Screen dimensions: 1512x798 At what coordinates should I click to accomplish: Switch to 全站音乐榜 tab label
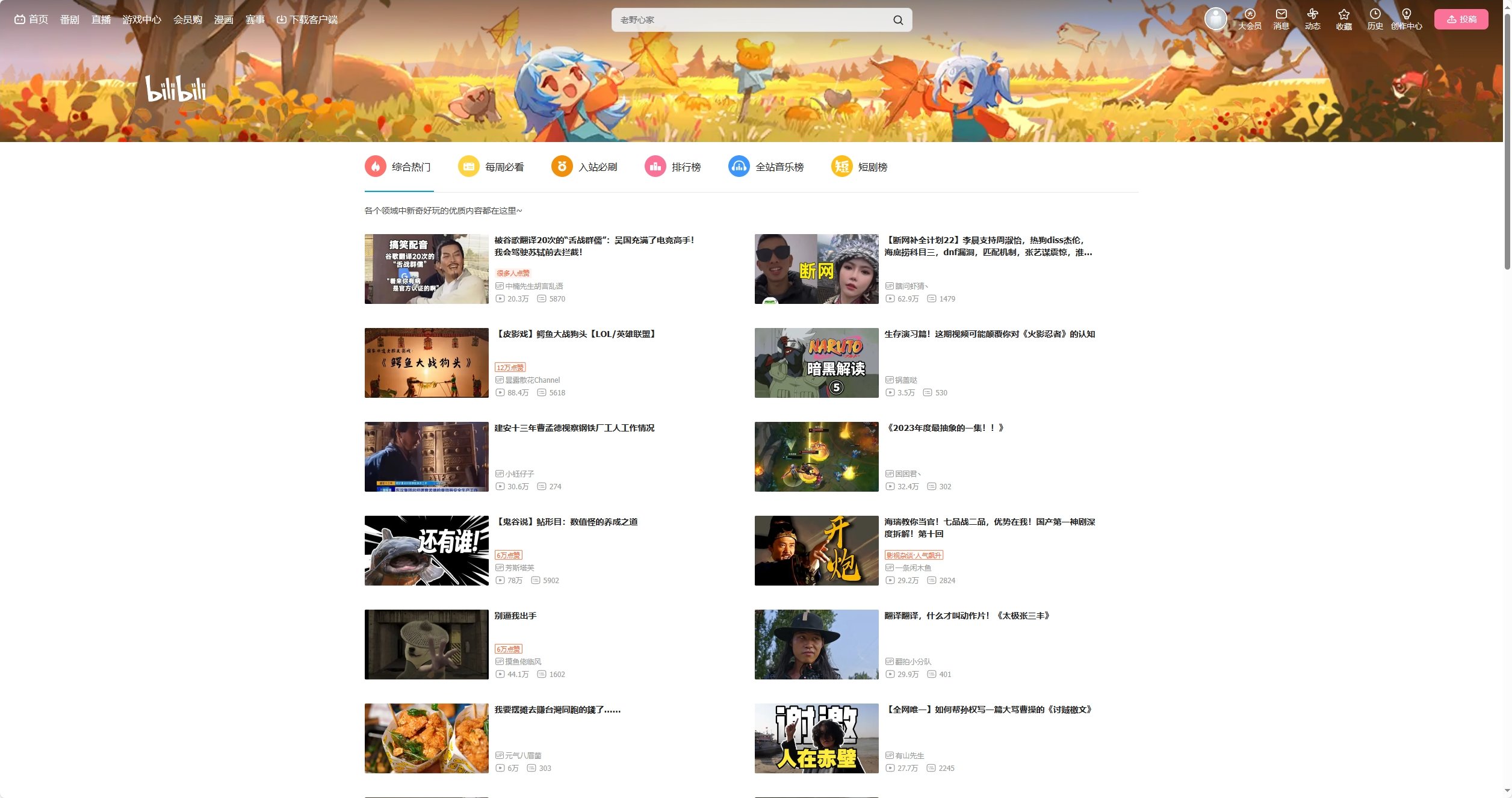pyautogui.click(x=779, y=167)
